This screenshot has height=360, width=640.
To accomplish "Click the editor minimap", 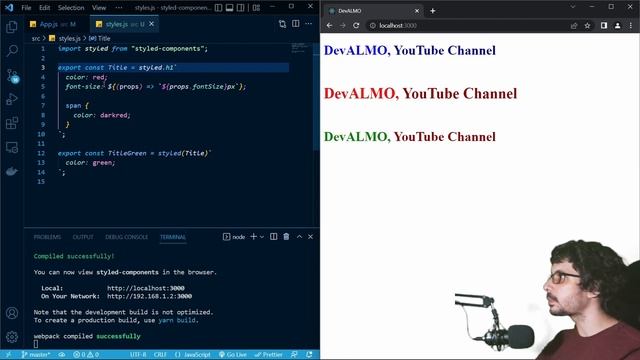I will [x=300, y=48].
